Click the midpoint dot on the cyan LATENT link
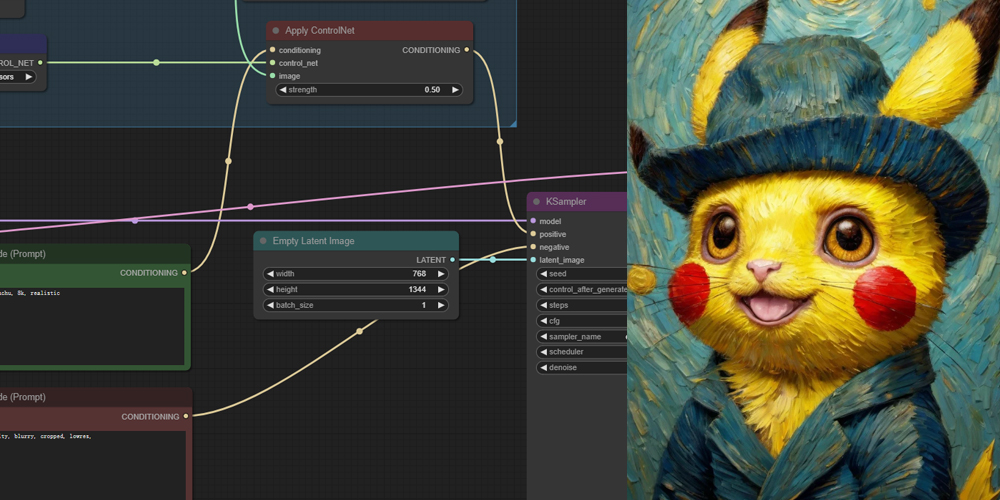Image resolution: width=1000 pixels, height=500 pixels. point(492,260)
